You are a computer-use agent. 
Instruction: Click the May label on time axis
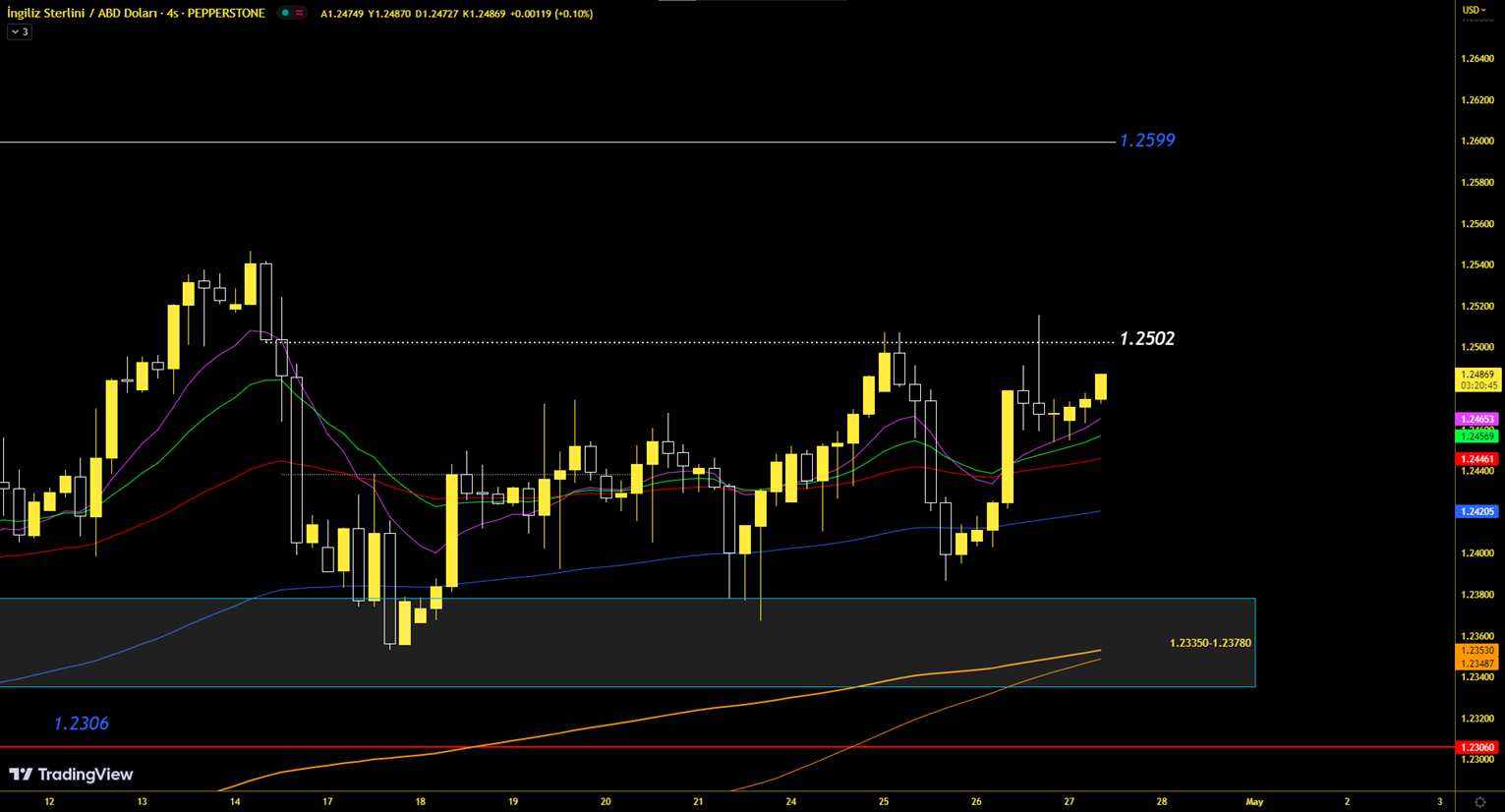1254,802
